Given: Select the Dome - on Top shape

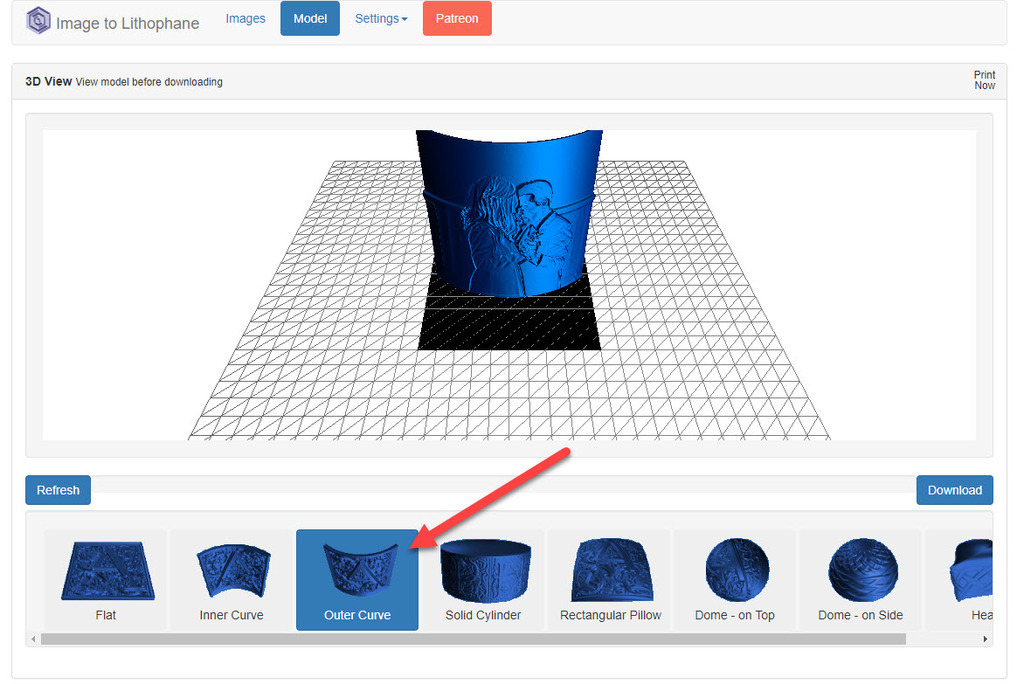Looking at the screenshot, I should coord(735,579).
